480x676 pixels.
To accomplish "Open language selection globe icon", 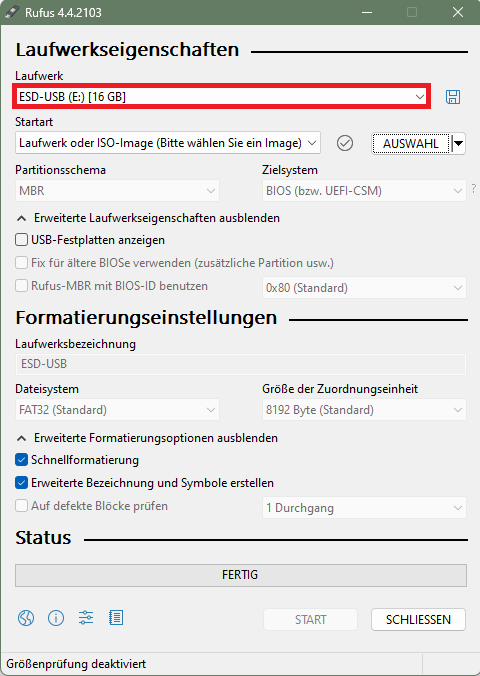I will pos(26,618).
